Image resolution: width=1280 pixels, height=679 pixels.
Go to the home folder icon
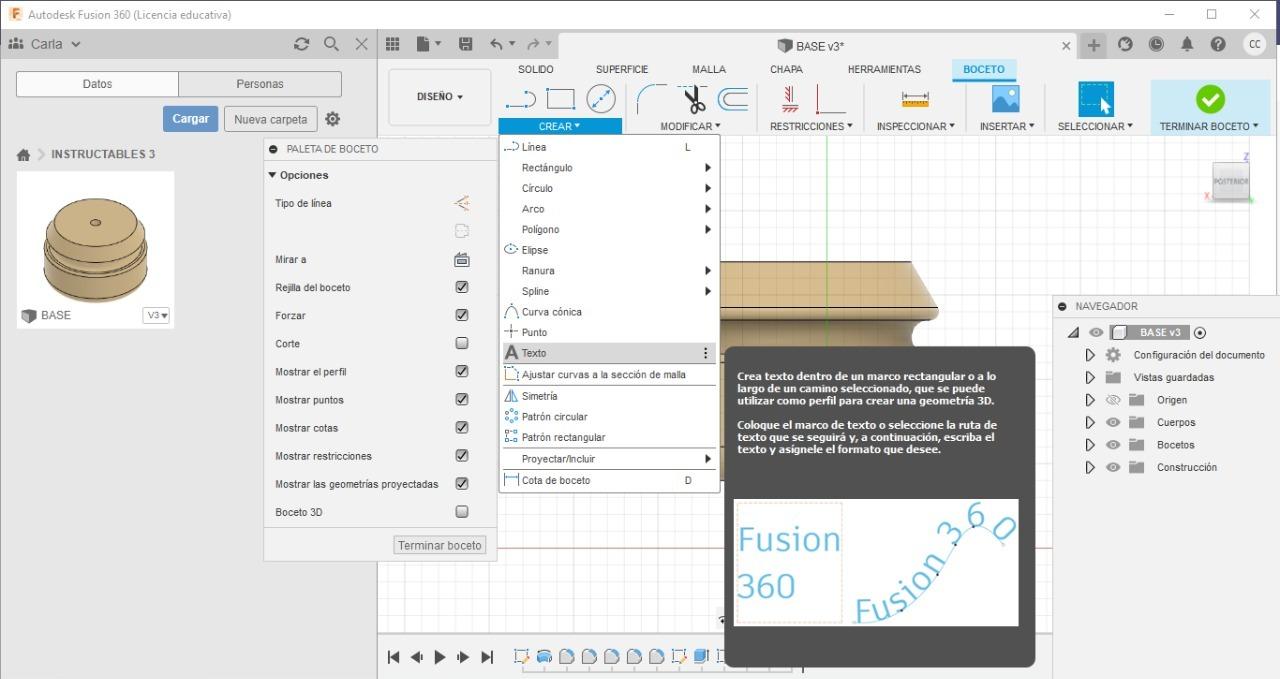23,154
